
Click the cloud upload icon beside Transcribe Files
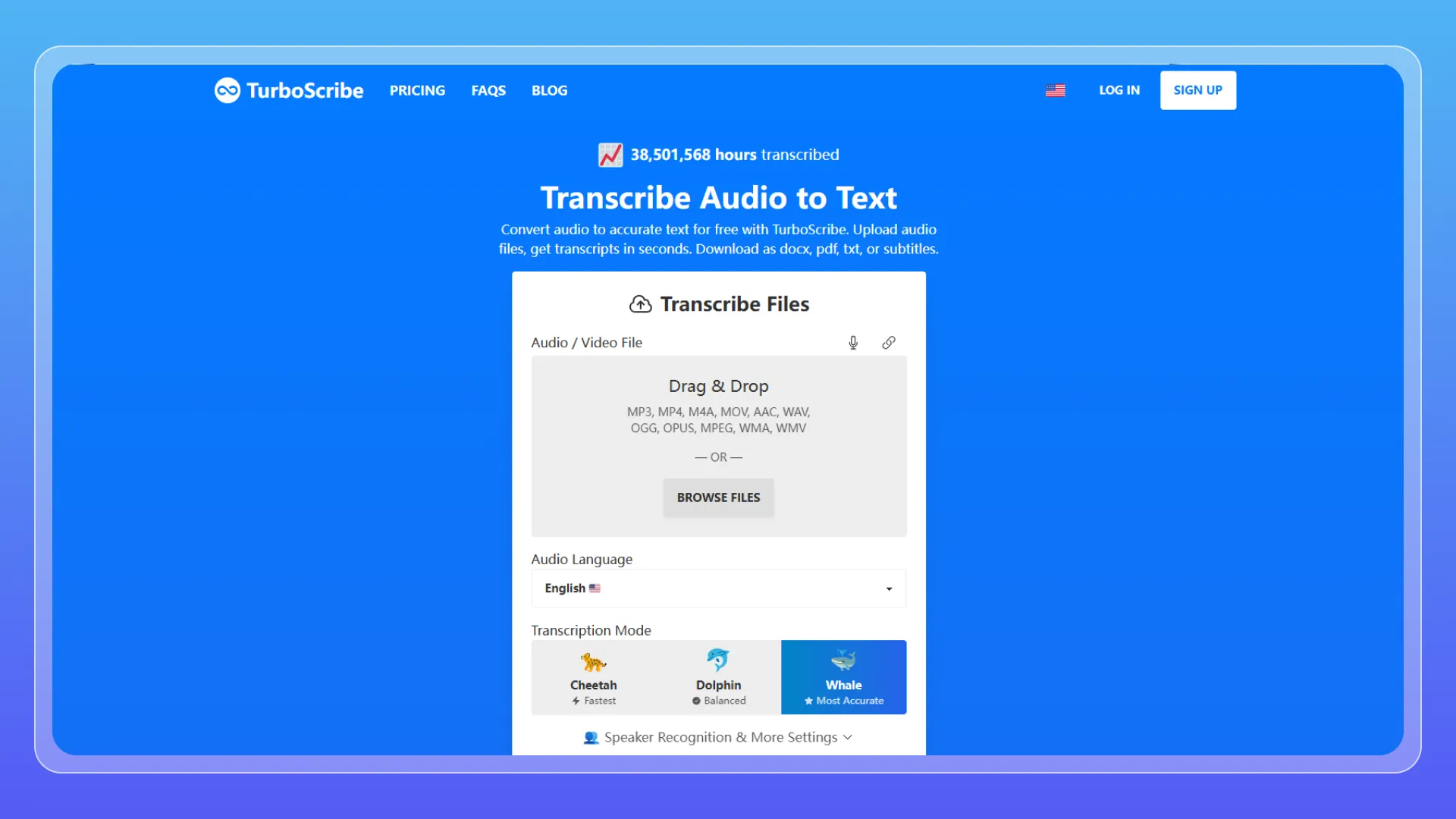(641, 304)
